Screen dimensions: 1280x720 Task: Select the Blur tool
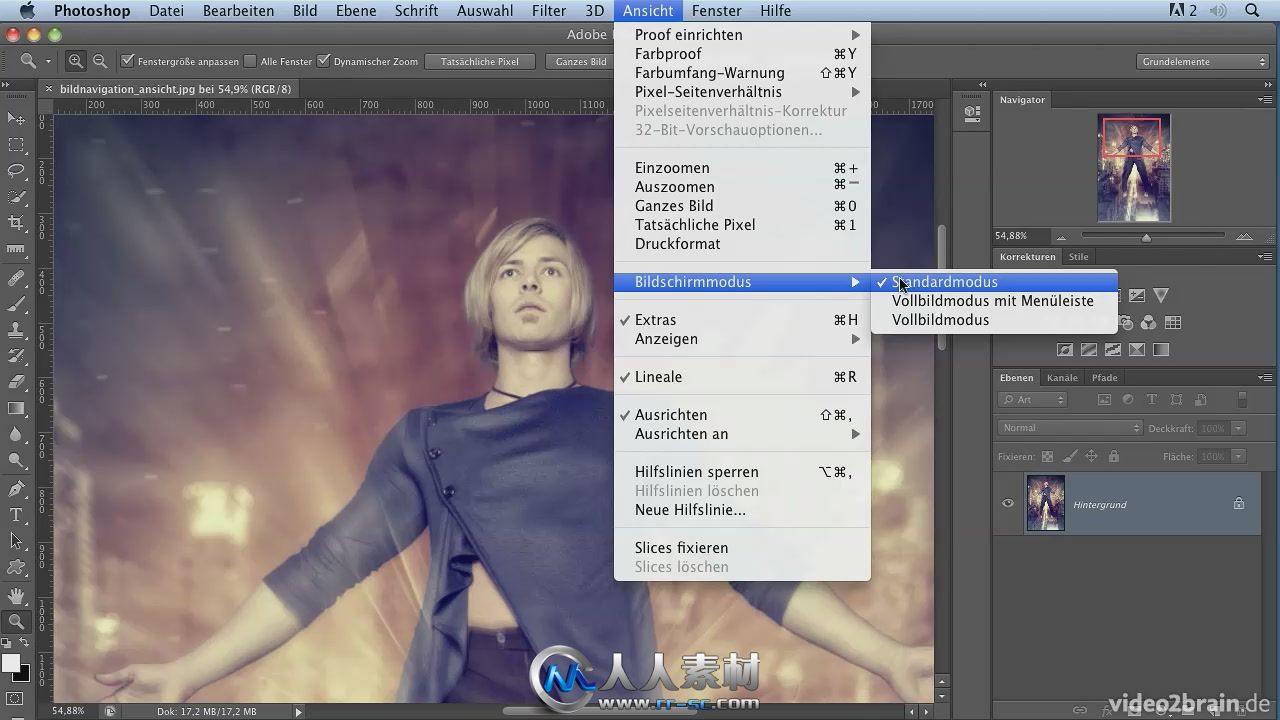tap(16, 434)
